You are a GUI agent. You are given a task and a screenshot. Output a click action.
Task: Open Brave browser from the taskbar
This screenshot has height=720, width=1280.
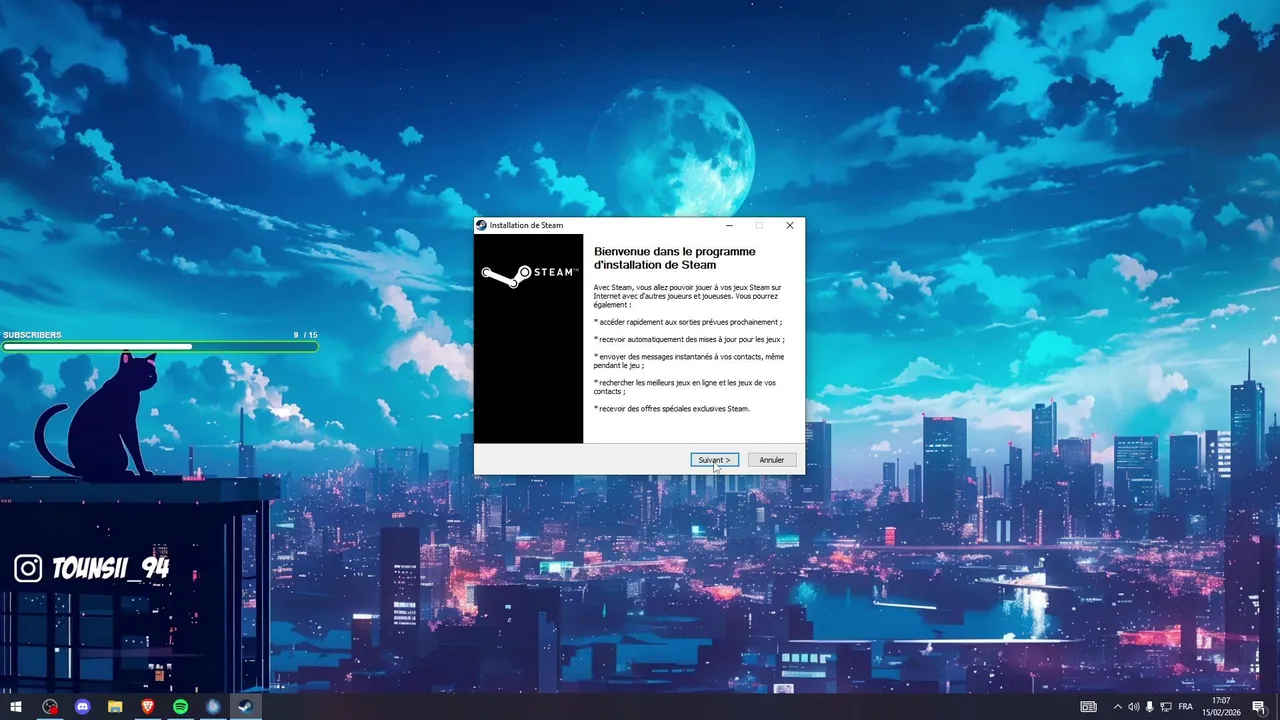pos(148,707)
